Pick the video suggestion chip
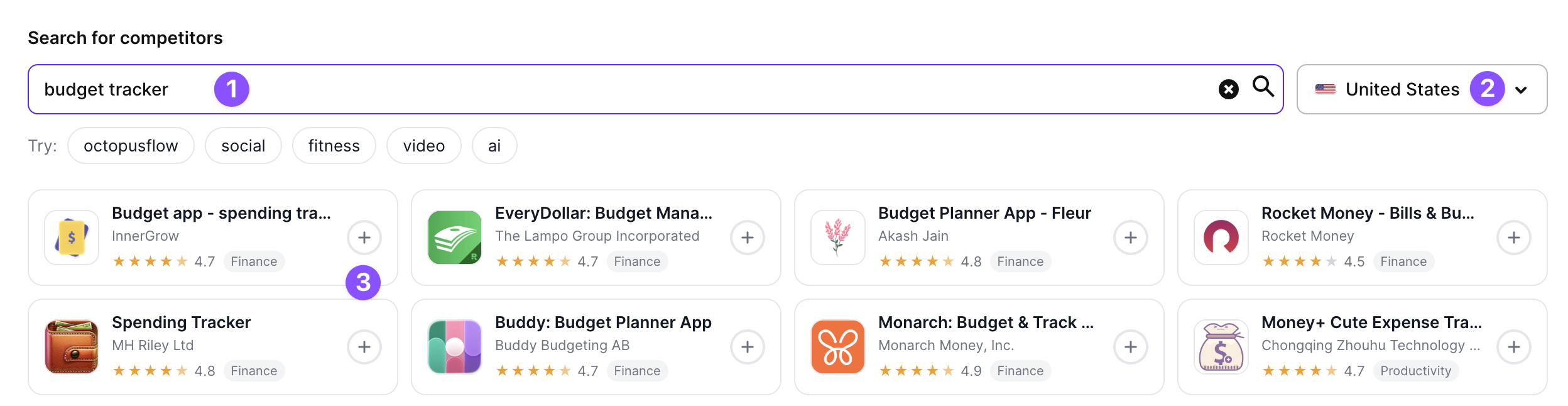 [x=423, y=146]
